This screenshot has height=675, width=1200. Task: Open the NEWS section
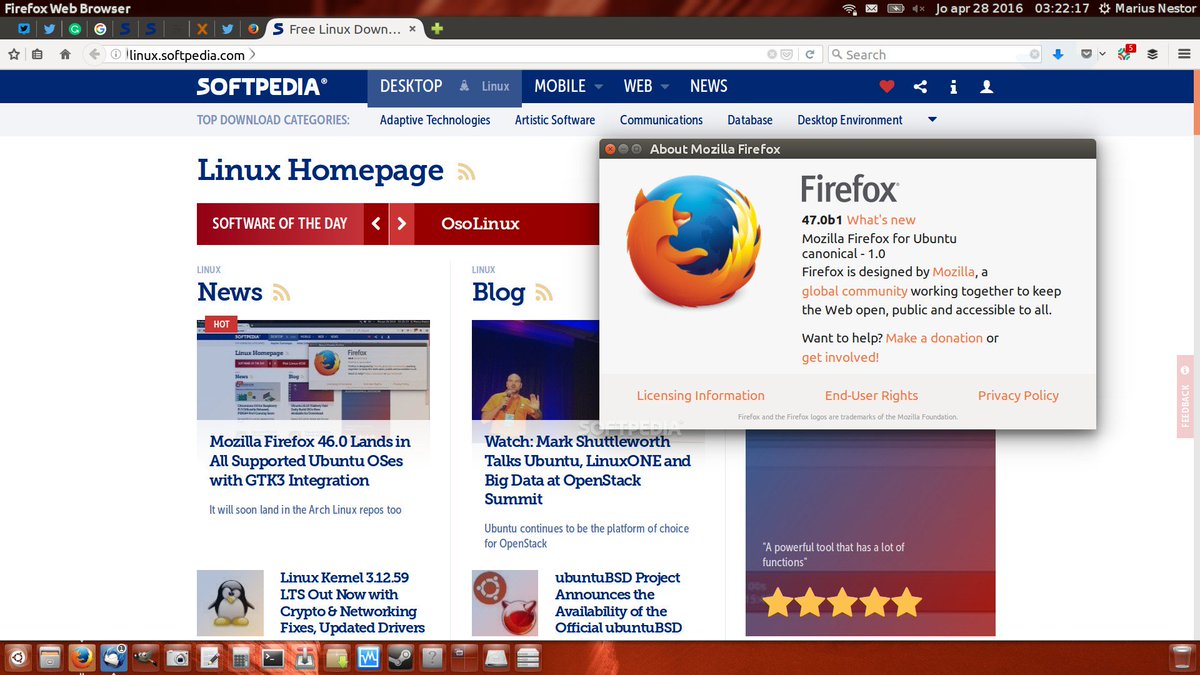(x=709, y=87)
